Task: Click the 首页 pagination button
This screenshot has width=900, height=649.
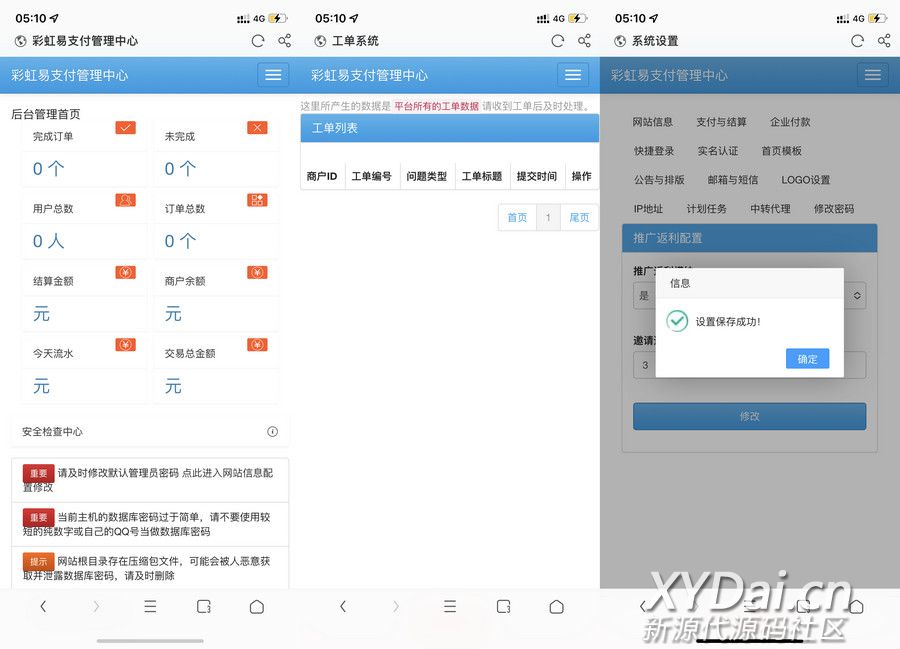Action: tap(517, 218)
